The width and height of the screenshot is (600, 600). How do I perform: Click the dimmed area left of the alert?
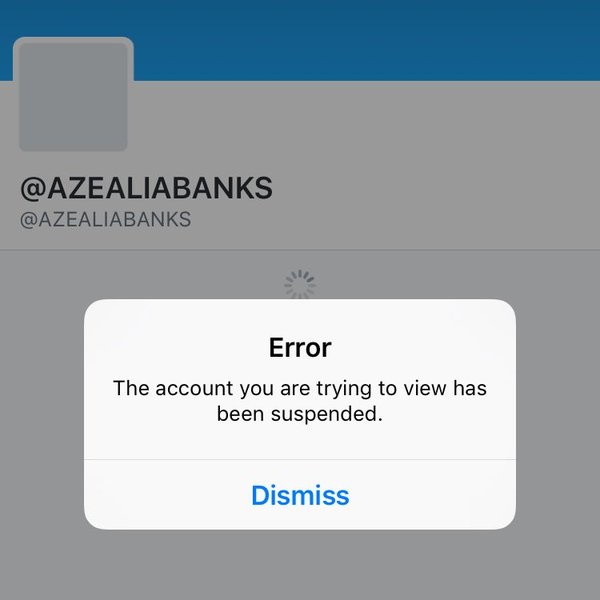42,413
